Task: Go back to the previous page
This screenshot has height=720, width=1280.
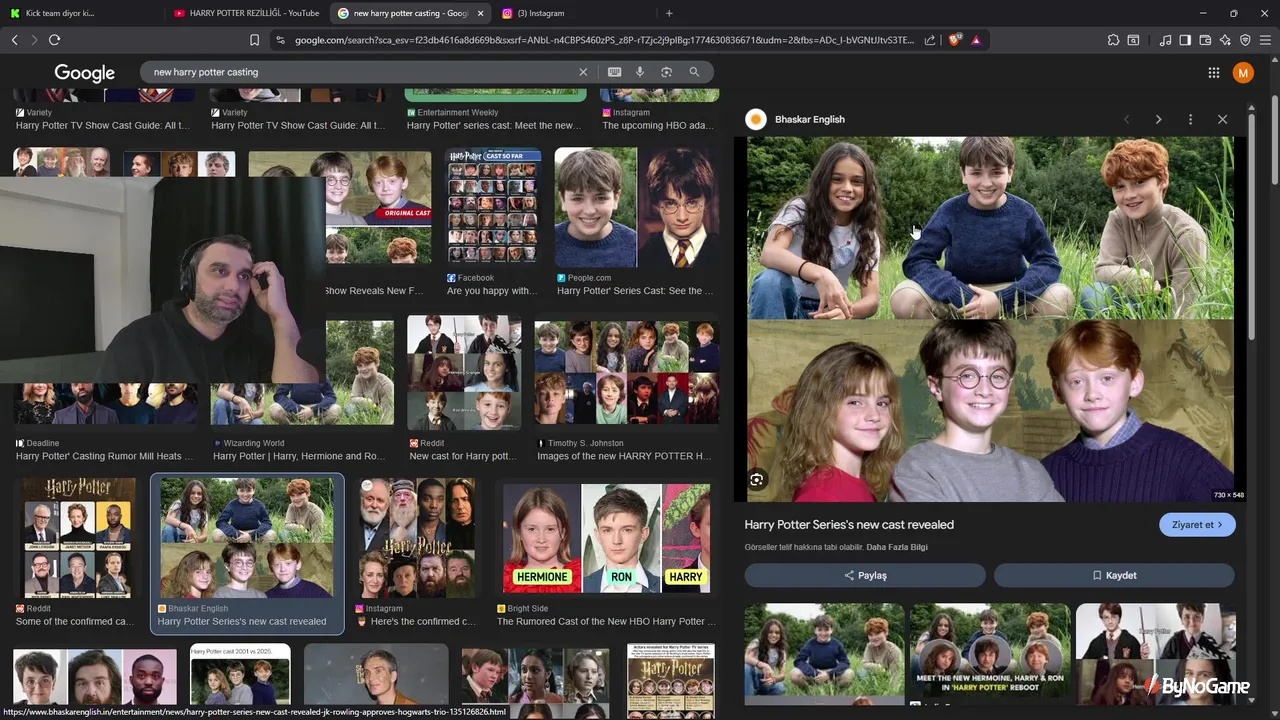Action: click(14, 40)
